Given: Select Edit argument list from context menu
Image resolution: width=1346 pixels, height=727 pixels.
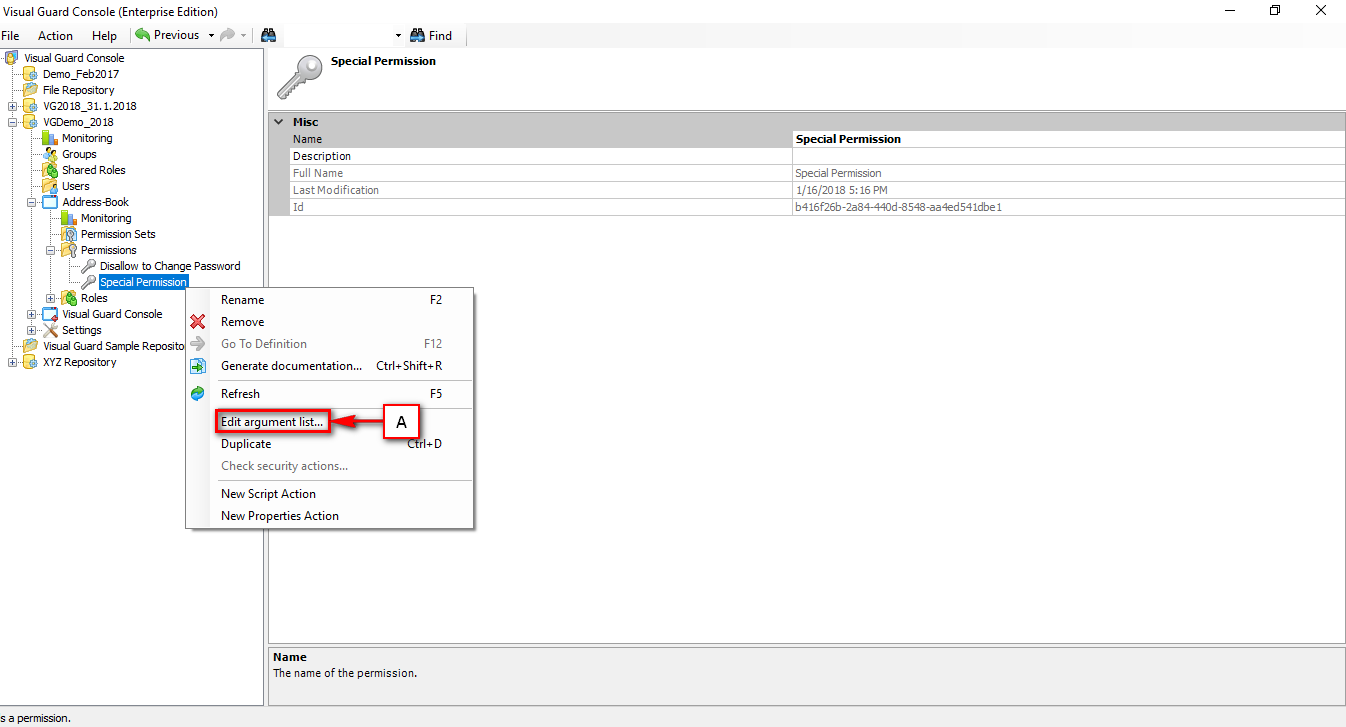Looking at the screenshot, I should [272, 422].
